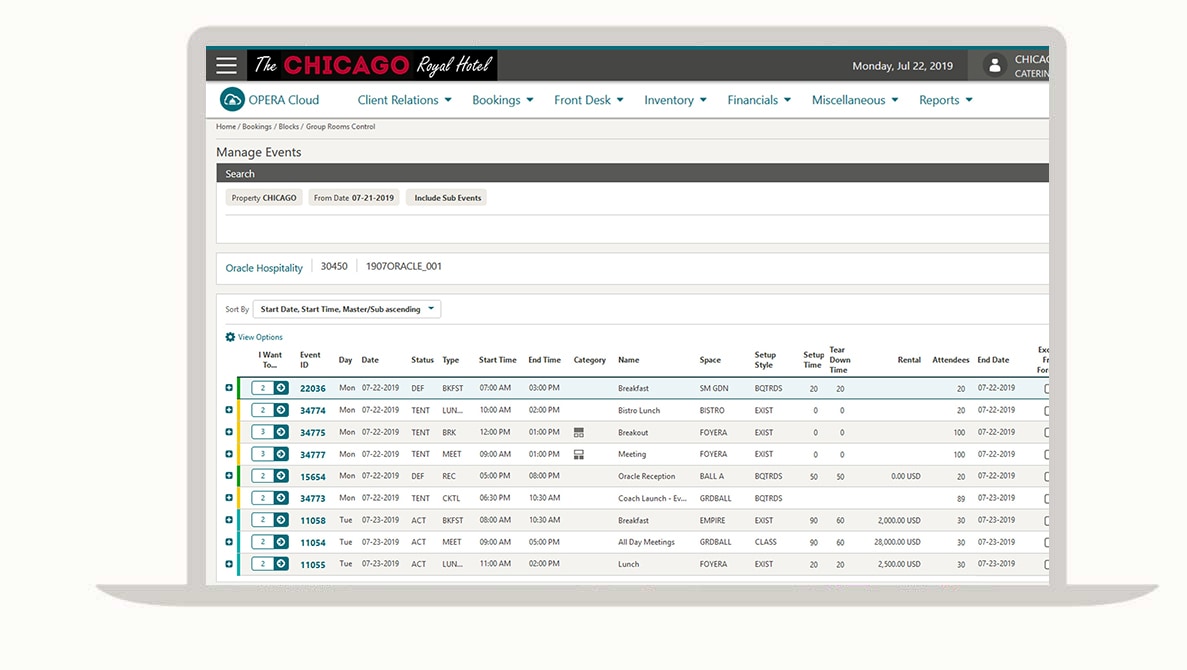The width and height of the screenshot is (1187, 670).
Task: Click category icon in Breakout event row
Action: [579, 433]
